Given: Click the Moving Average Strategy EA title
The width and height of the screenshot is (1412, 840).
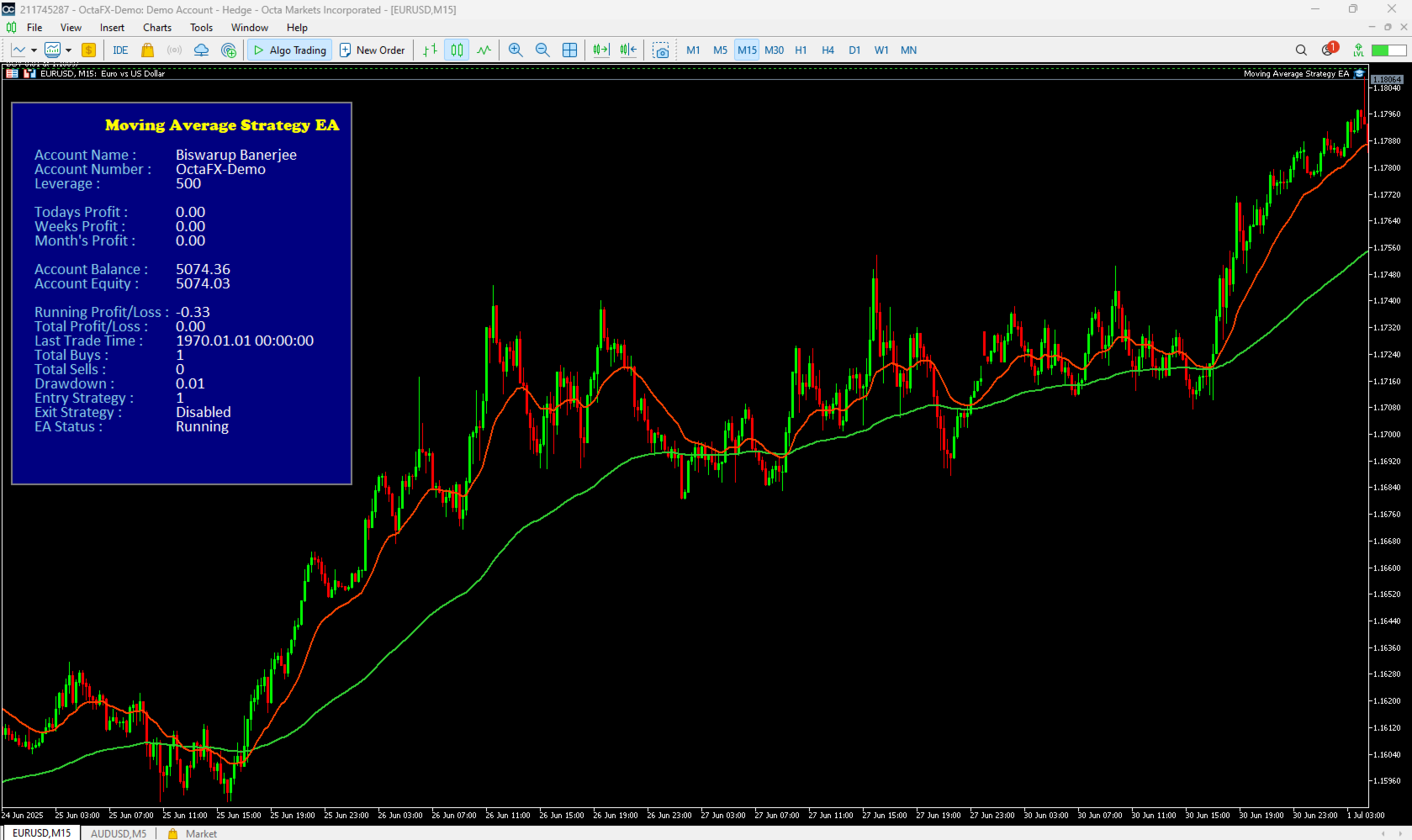Looking at the screenshot, I should pyautogui.click(x=222, y=125).
